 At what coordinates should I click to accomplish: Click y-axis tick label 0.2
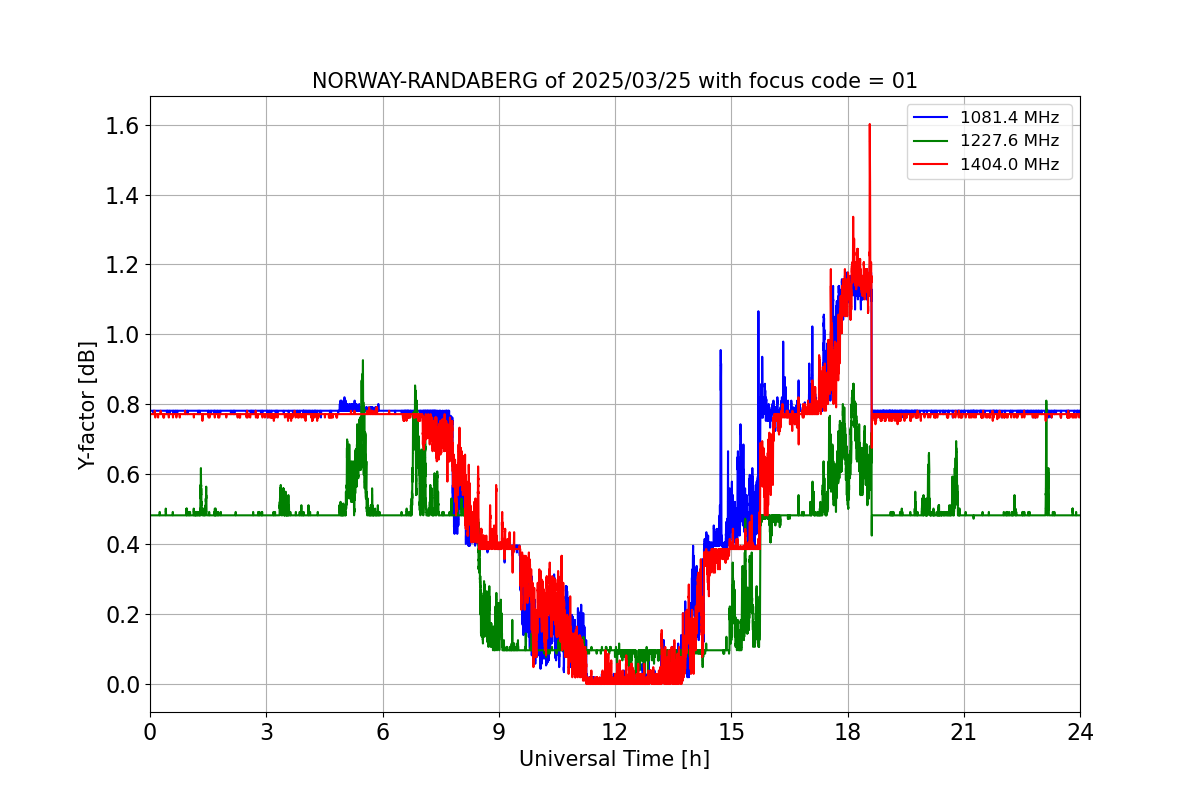(123, 615)
